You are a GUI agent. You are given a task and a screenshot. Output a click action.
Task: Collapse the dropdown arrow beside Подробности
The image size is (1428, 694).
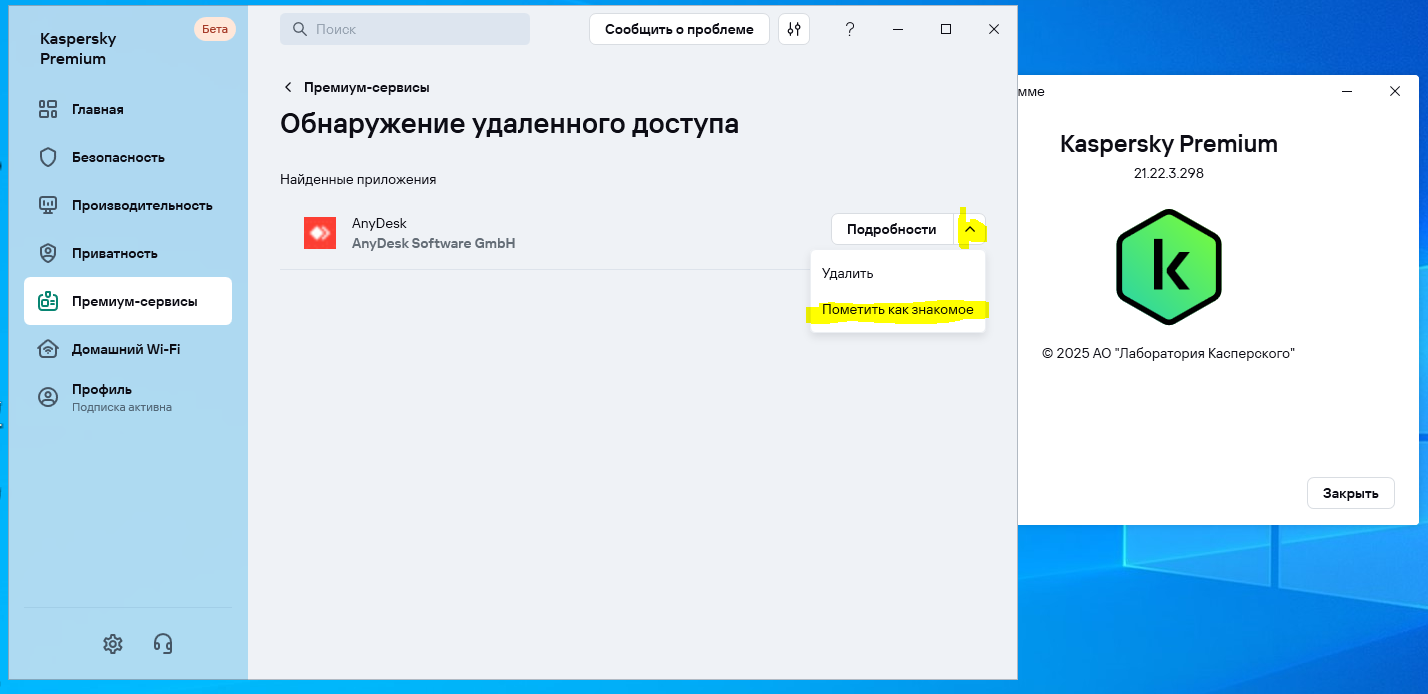[x=969, y=229]
